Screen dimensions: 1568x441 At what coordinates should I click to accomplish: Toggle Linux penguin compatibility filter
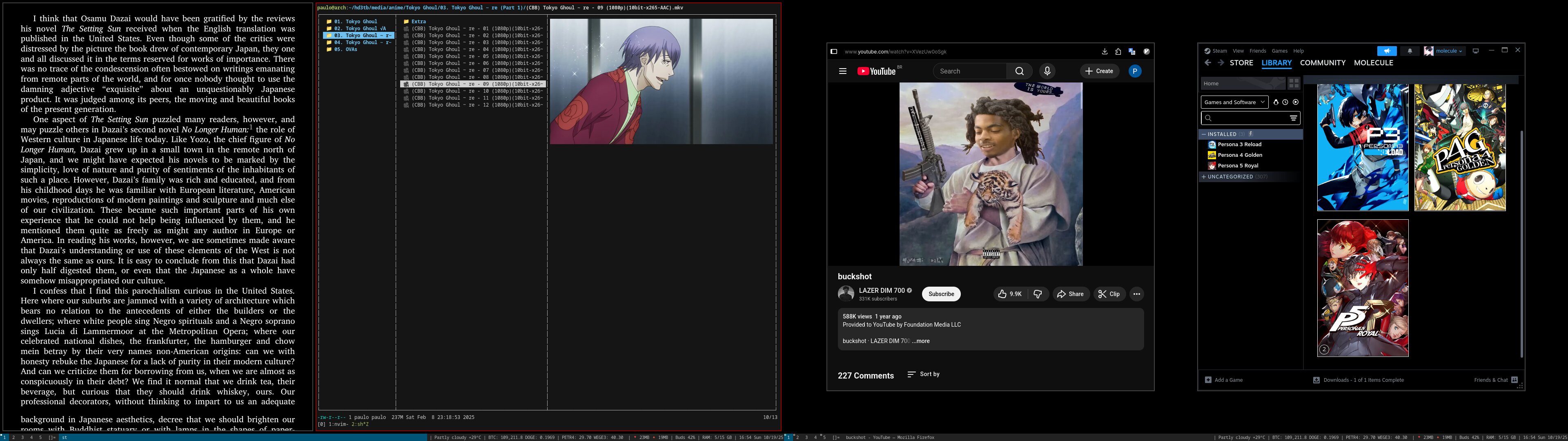point(1276,102)
